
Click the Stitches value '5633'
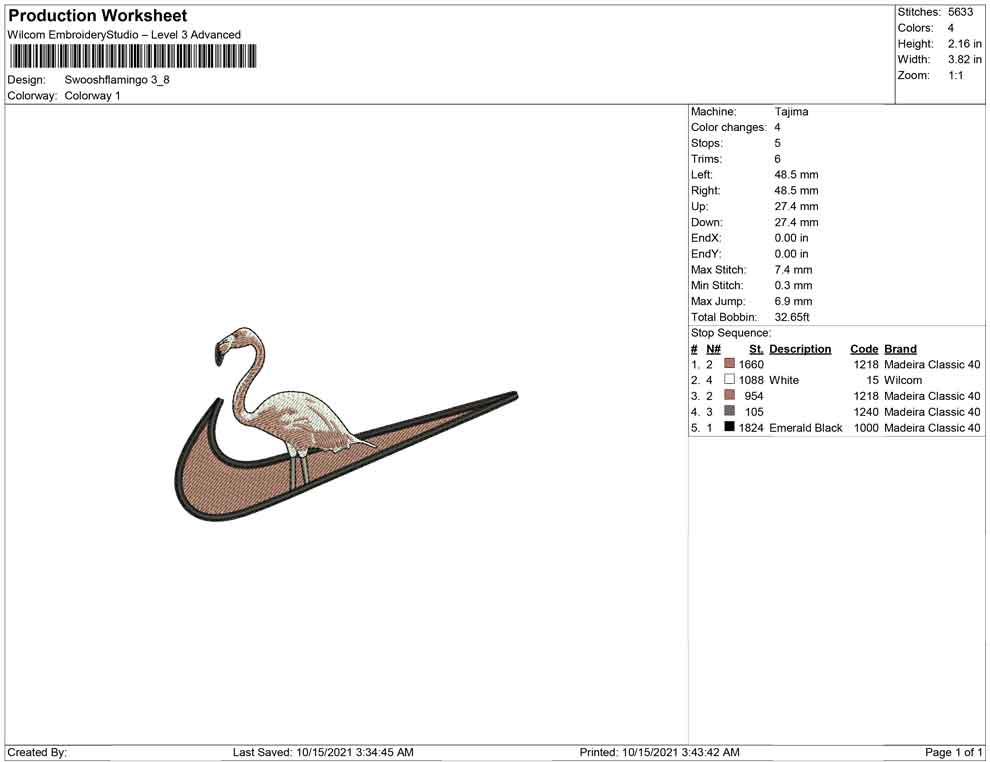[960, 12]
